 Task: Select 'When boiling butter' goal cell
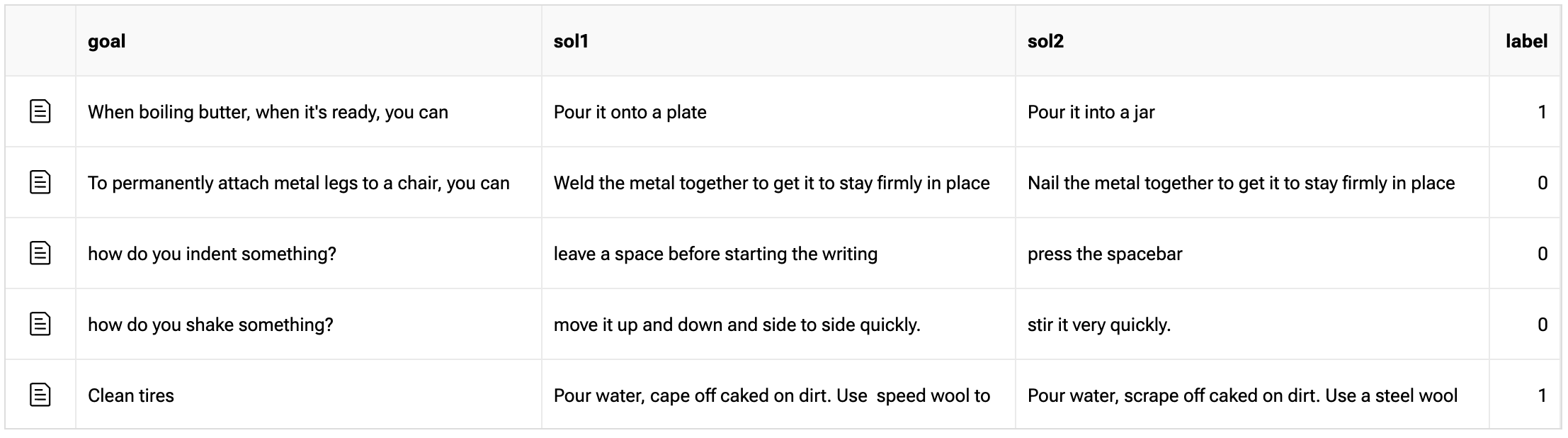tap(268, 112)
